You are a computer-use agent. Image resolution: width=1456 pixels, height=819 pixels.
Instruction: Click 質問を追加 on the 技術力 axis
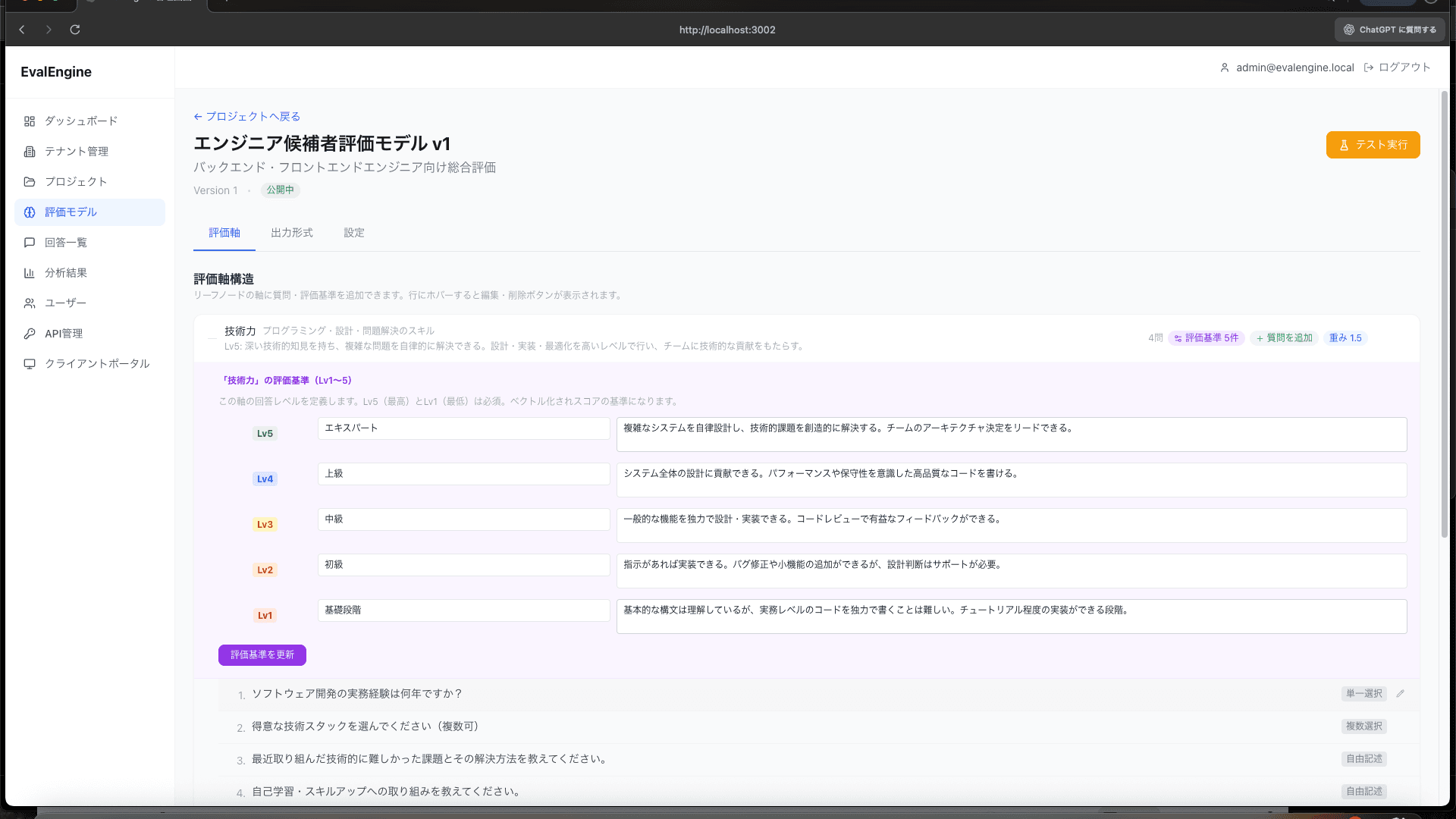click(x=1285, y=338)
